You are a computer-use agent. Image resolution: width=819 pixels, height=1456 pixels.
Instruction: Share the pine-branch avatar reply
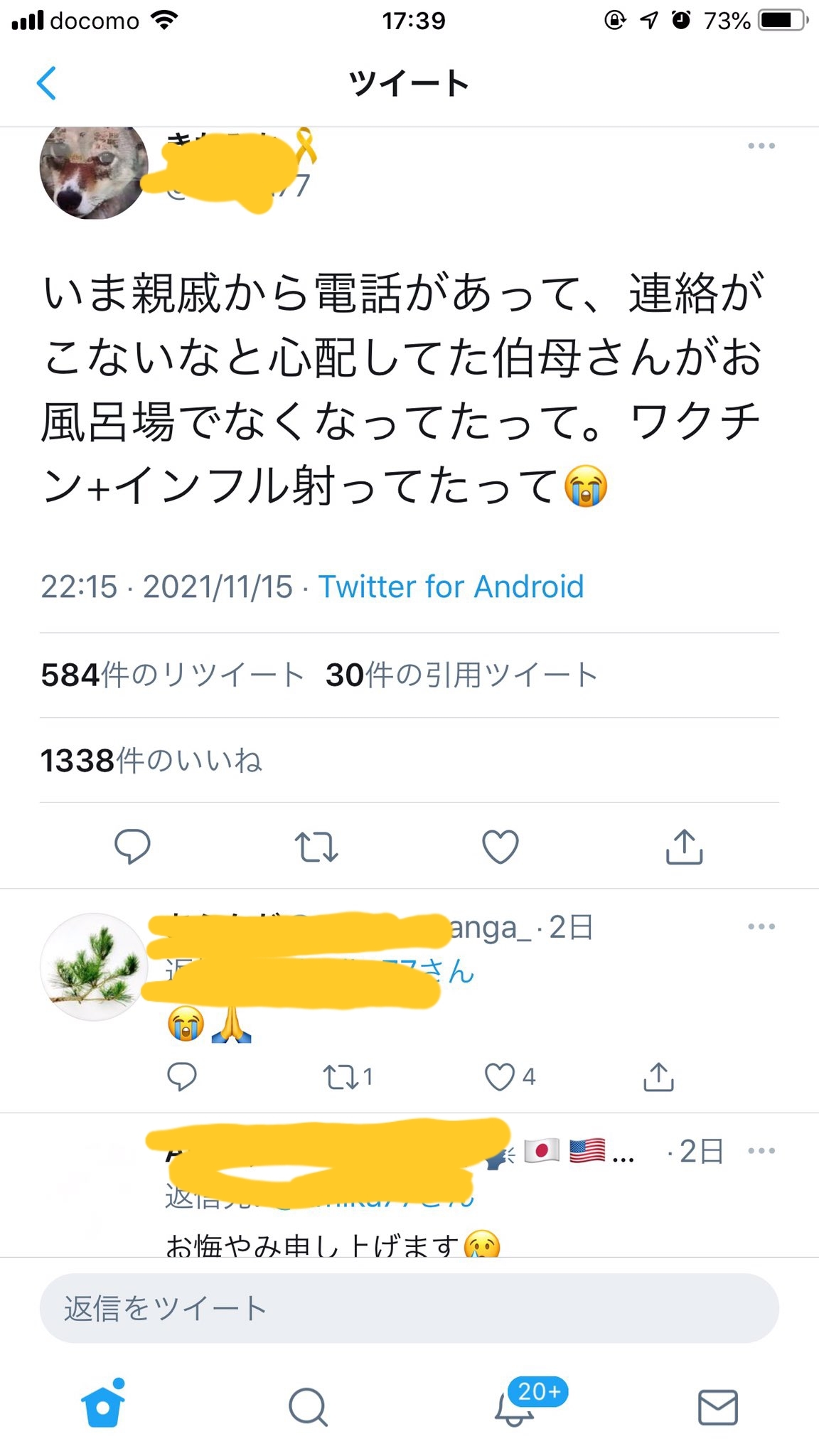tap(658, 1077)
